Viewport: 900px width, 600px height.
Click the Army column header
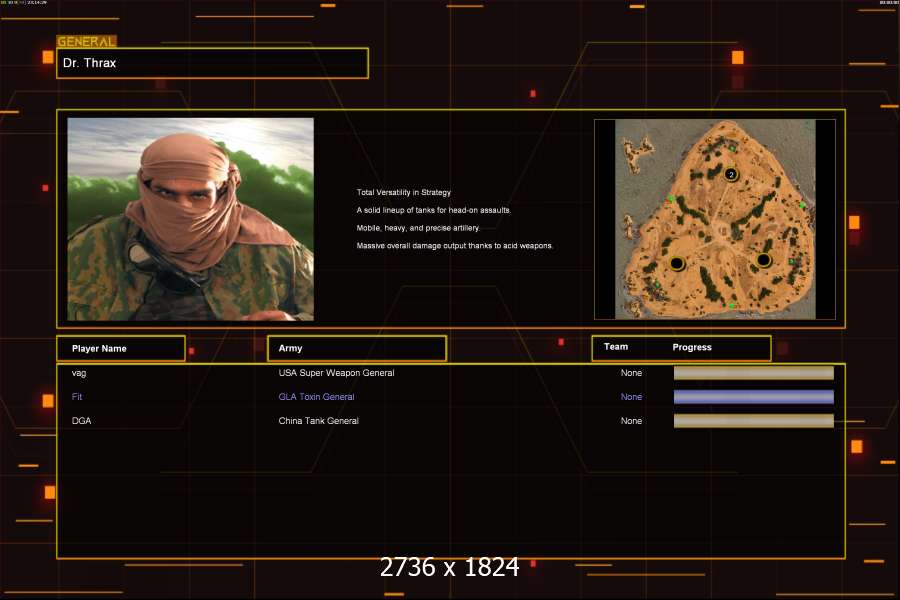tap(357, 349)
